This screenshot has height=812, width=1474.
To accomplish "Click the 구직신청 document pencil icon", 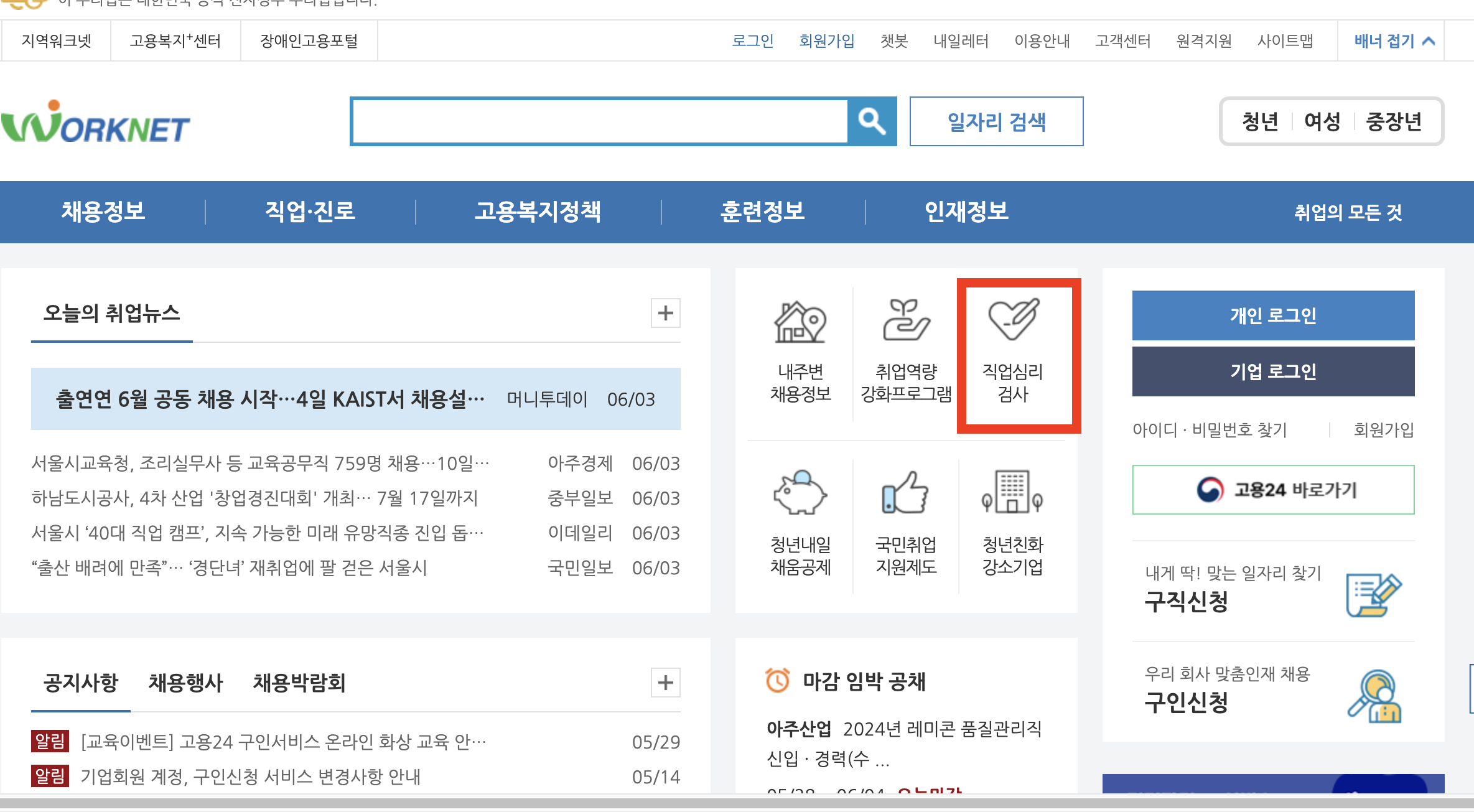I will 1374,595.
